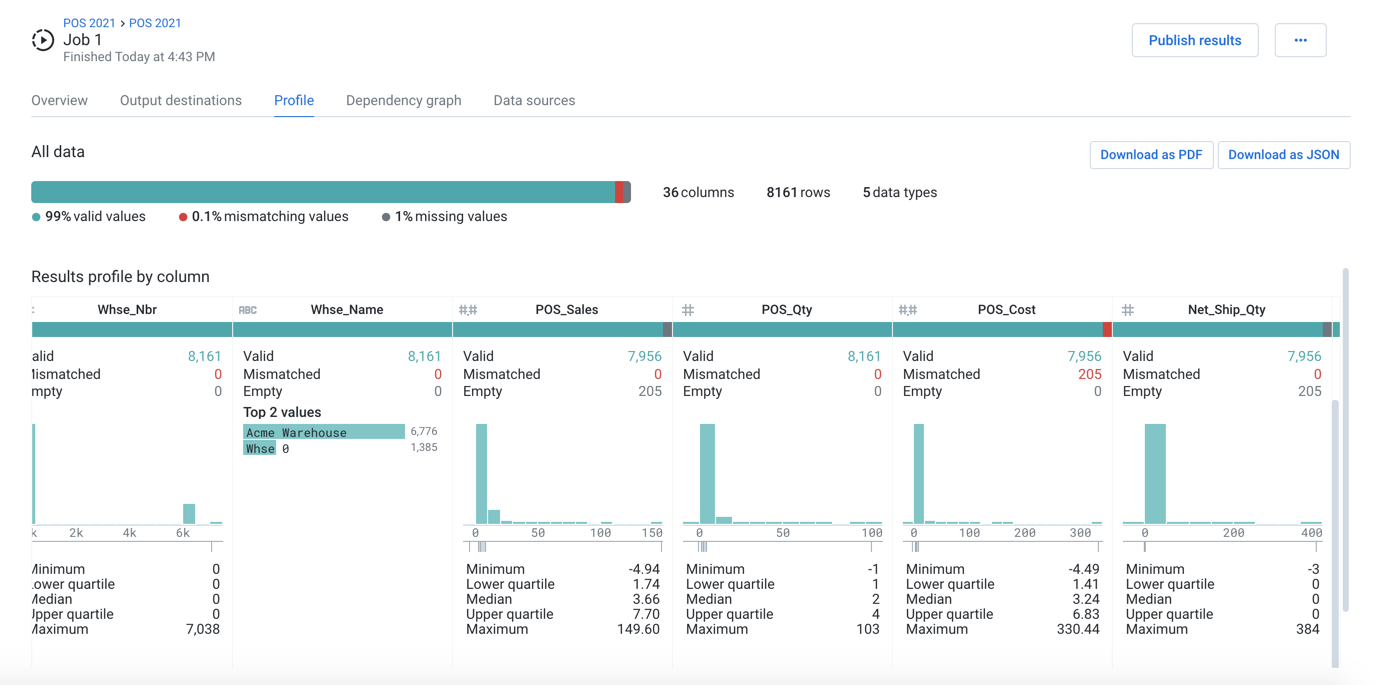Image resolution: width=1383 pixels, height=685 pixels.
Task: Click the integer type icon on Net_Ship_Qty column
Action: click(1126, 309)
